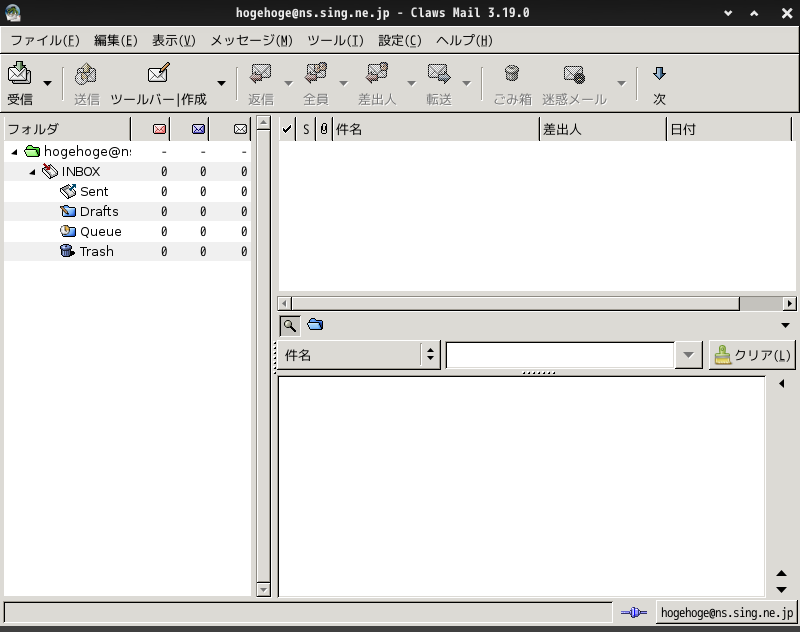Click the 転送 (forward) toolbar icon
The width and height of the screenshot is (800, 632).
[x=439, y=73]
